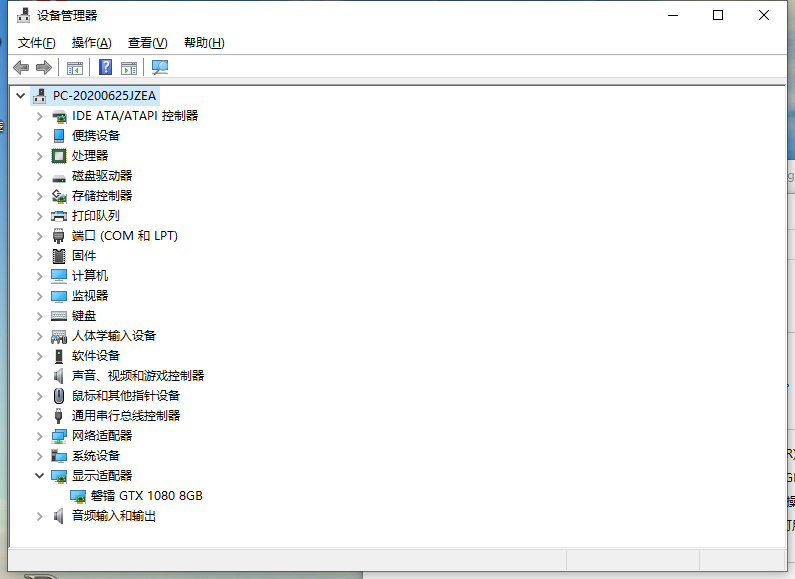The image size is (795, 579).
Task: Select the 端口 (COM 和 LPT) label
Action: click(x=125, y=236)
